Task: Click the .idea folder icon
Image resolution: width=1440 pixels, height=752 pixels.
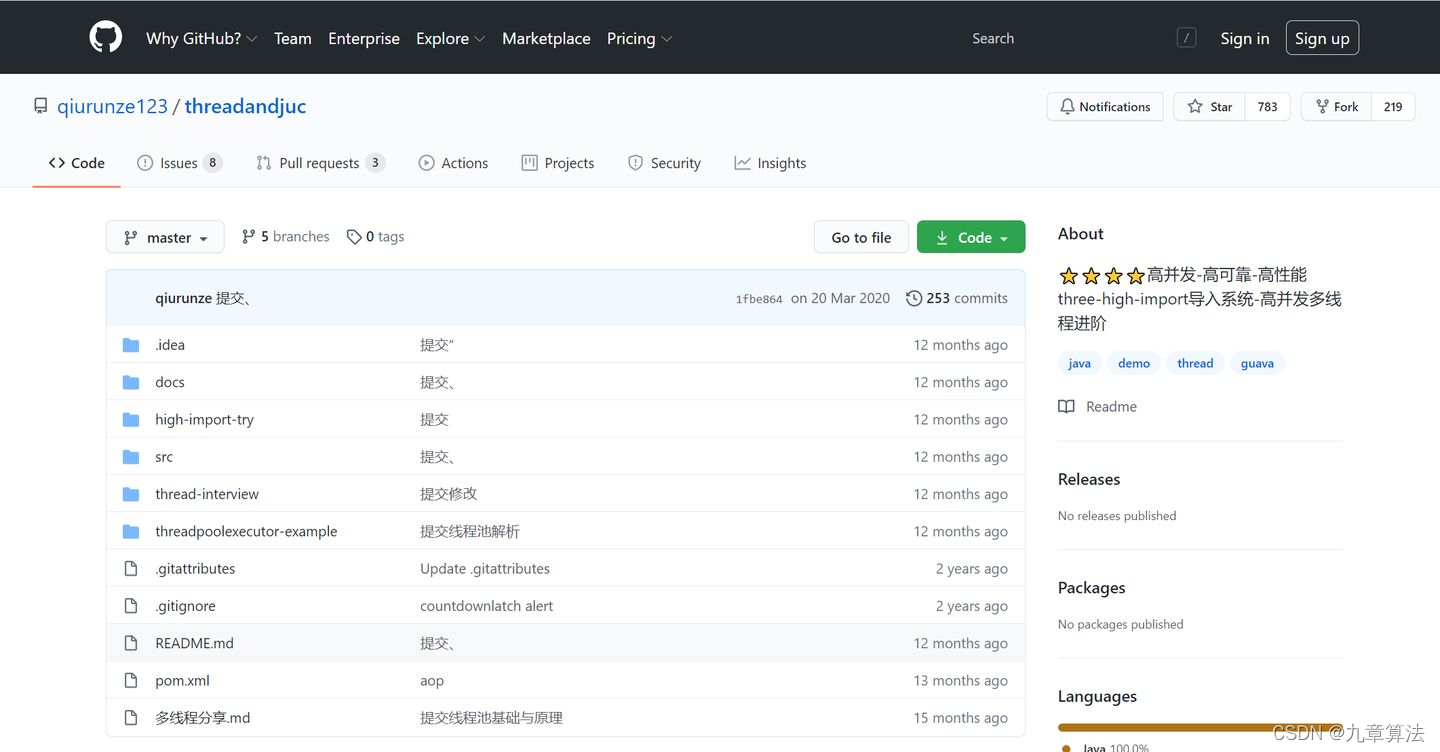Action: [x=131, y=345]
